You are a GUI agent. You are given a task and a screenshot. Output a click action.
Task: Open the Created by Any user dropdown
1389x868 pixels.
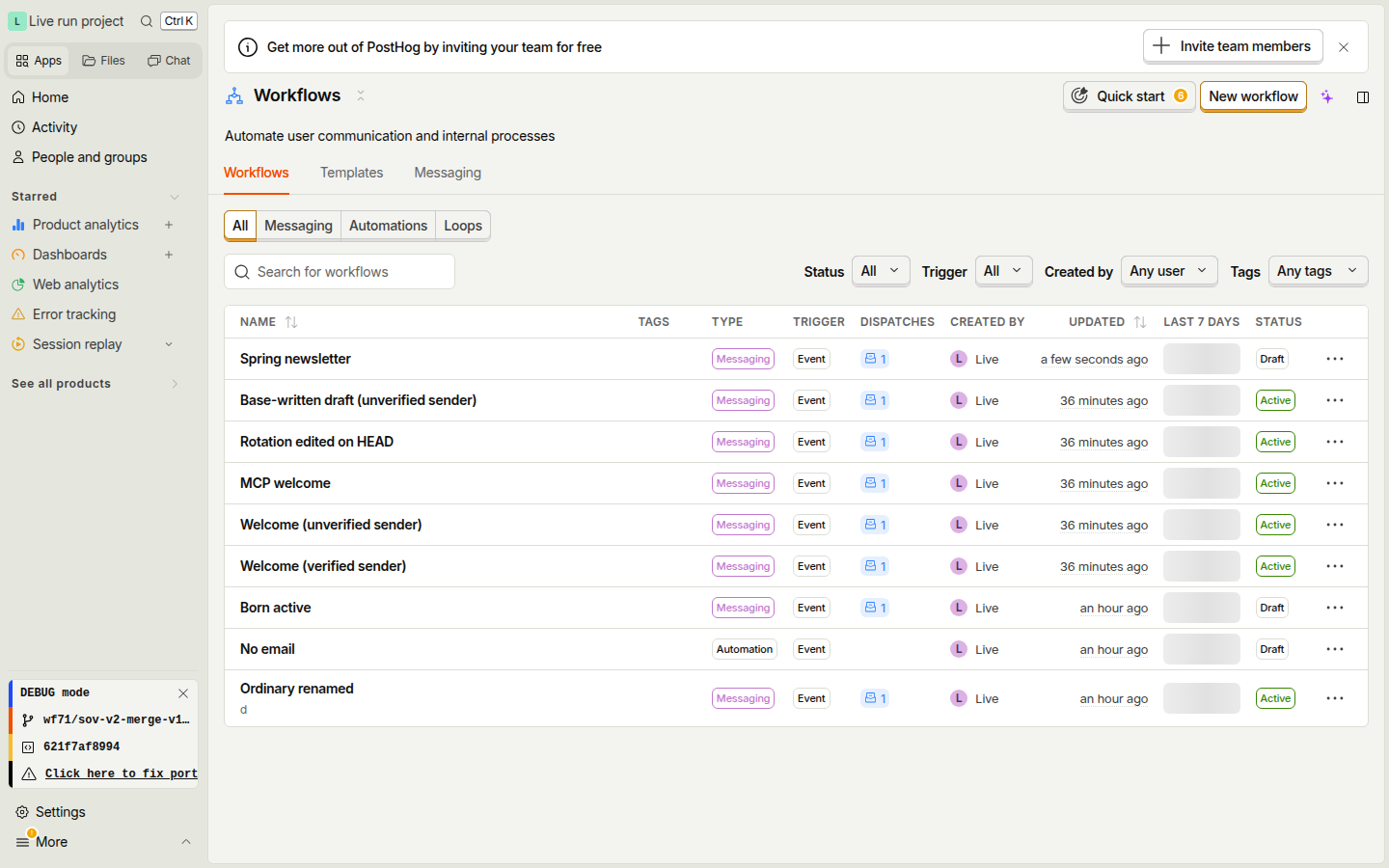pos(1169,271)
